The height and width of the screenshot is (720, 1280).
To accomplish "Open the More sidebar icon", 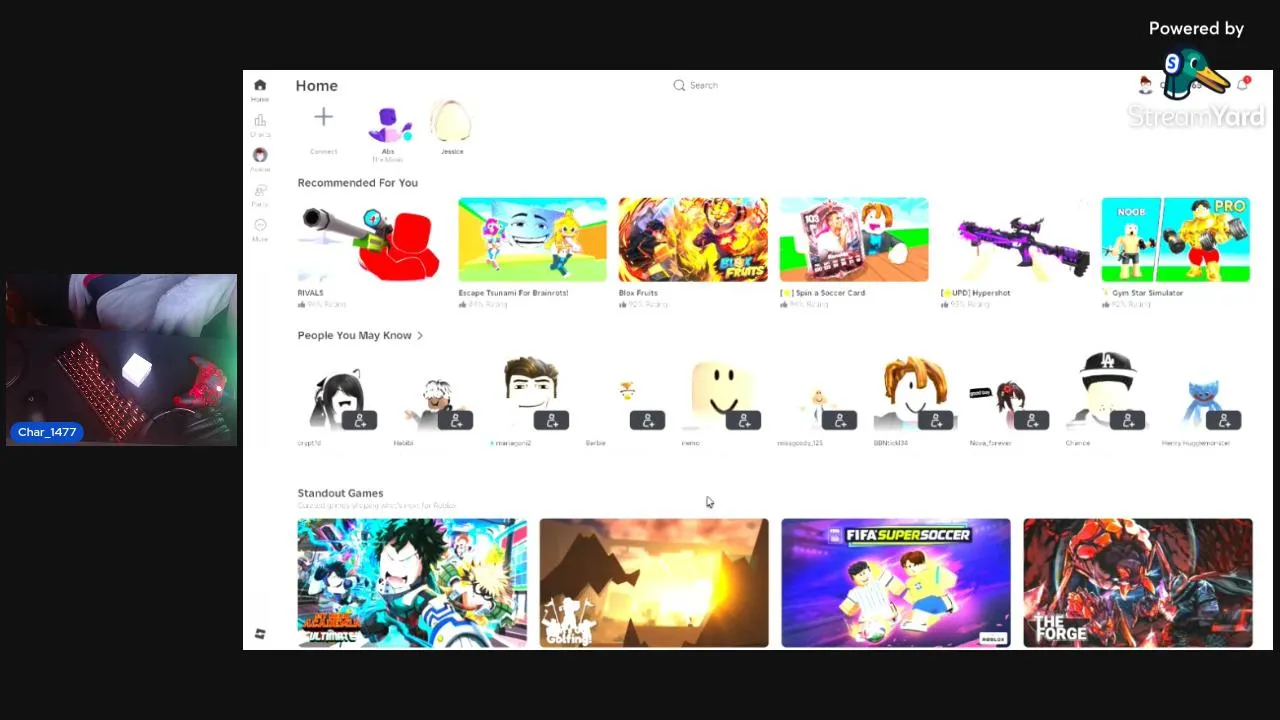I will tap(260, 226).
